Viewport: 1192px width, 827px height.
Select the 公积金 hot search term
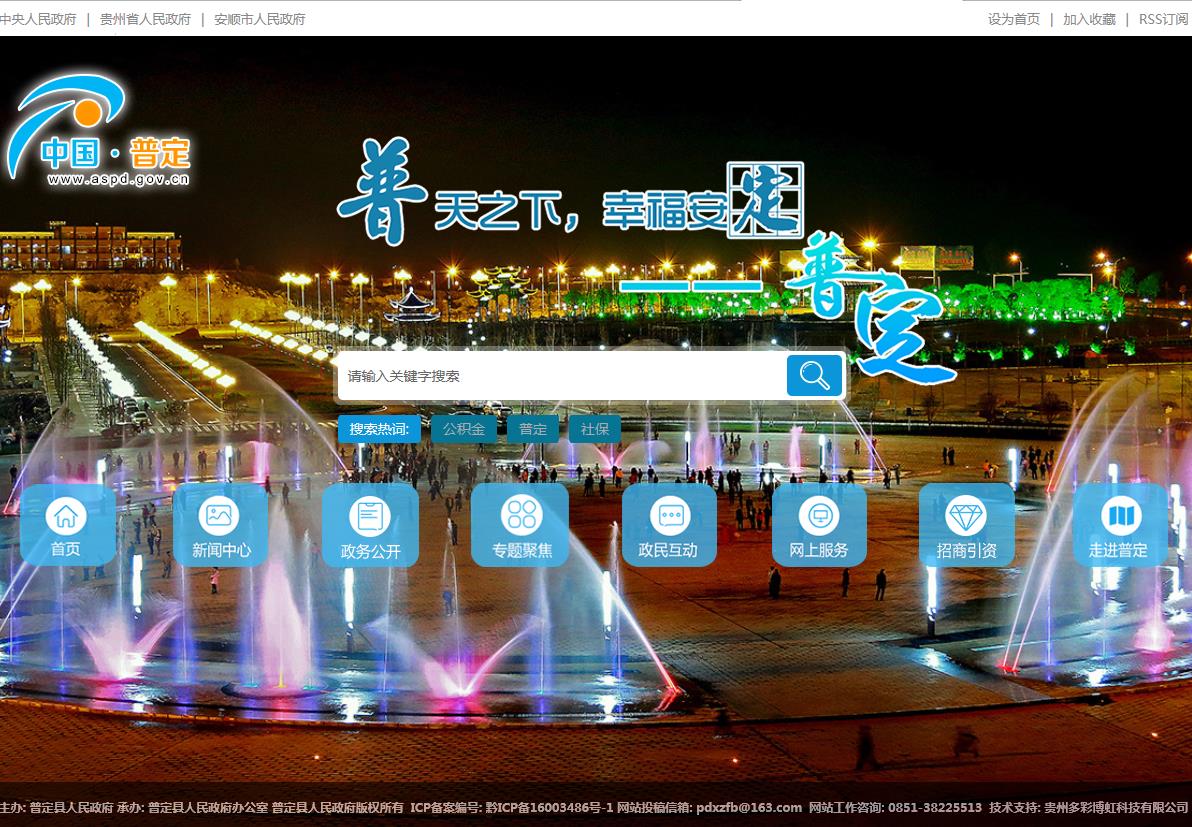[464, 429]
